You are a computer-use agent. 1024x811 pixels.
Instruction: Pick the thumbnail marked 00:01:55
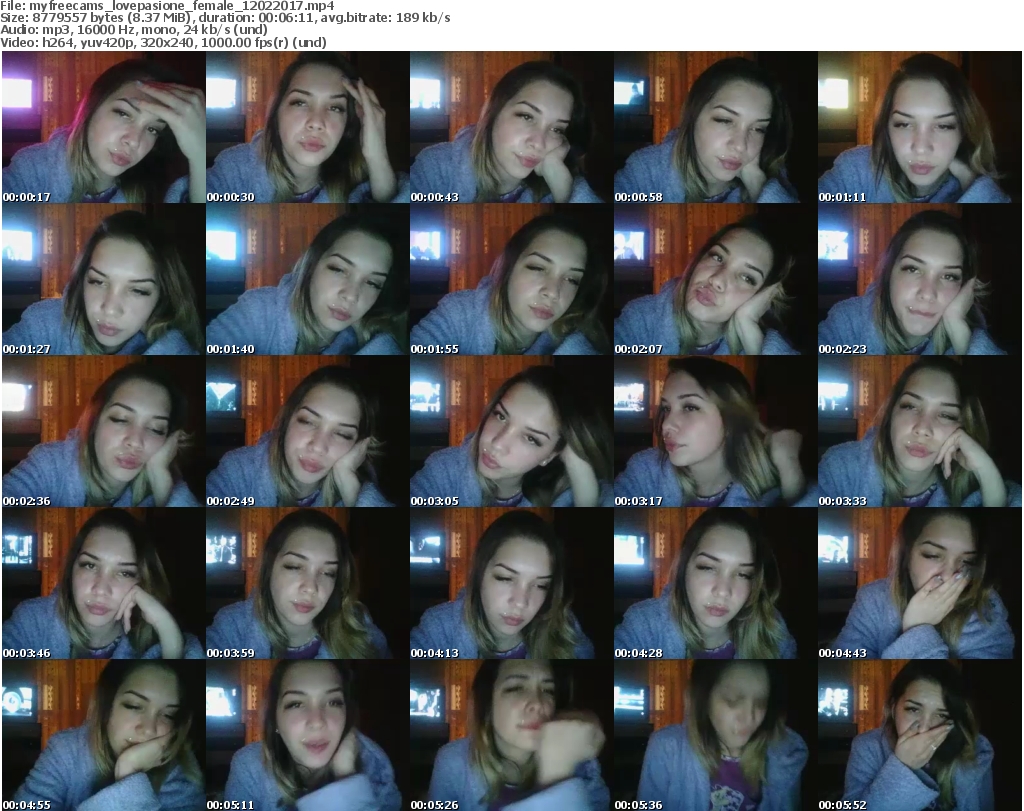[511, 279]
